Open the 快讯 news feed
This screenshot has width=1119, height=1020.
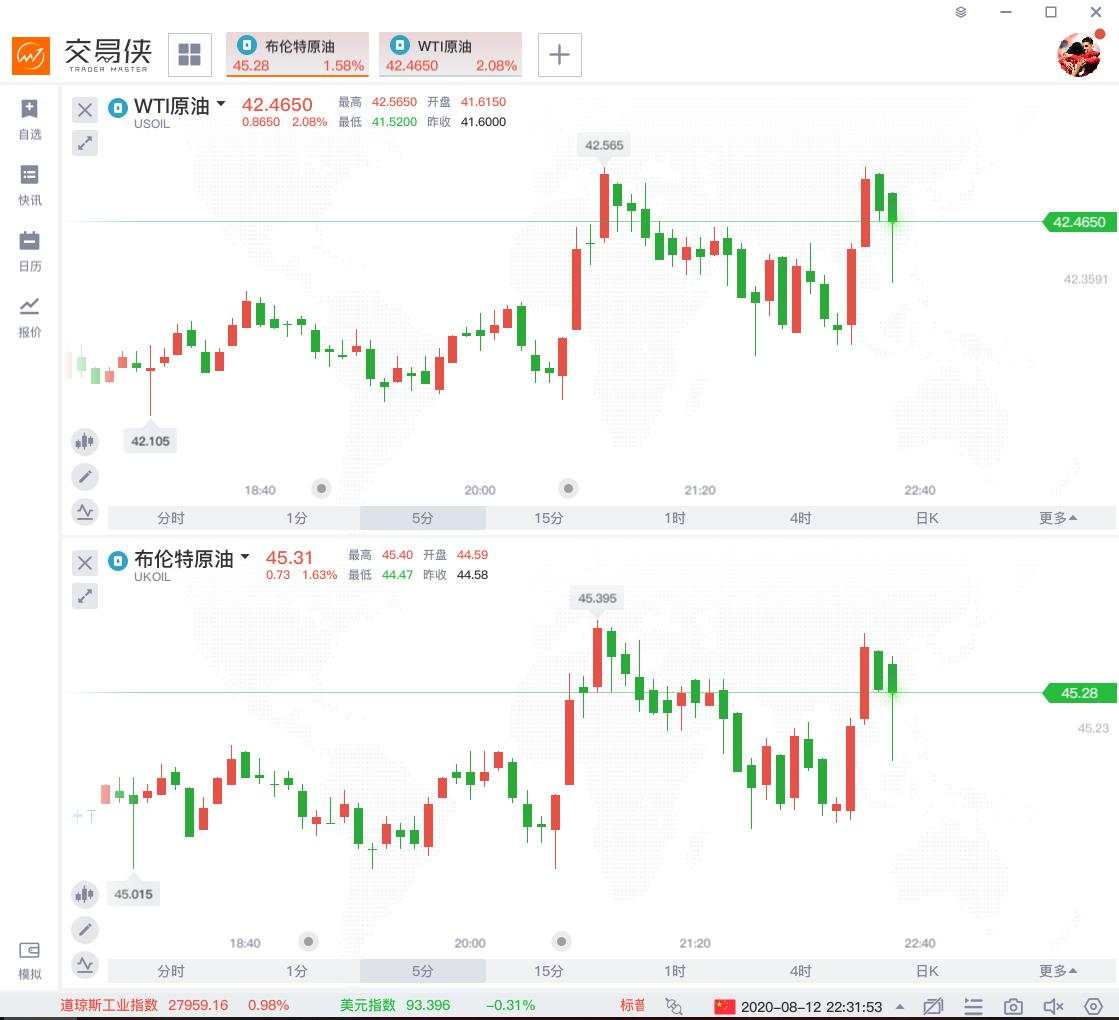tap(30, 185)
